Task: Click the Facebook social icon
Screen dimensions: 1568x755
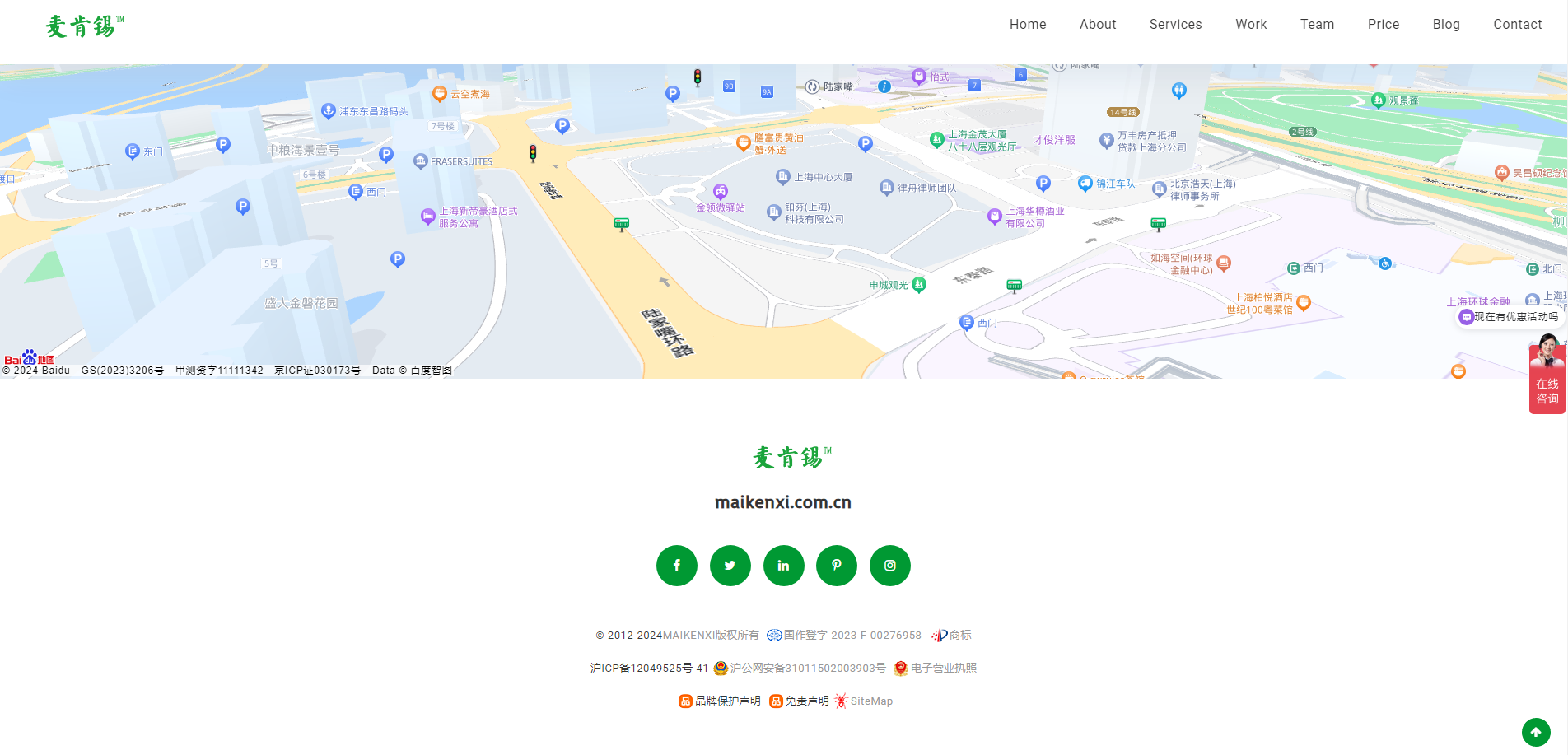Action: [676, 566]
